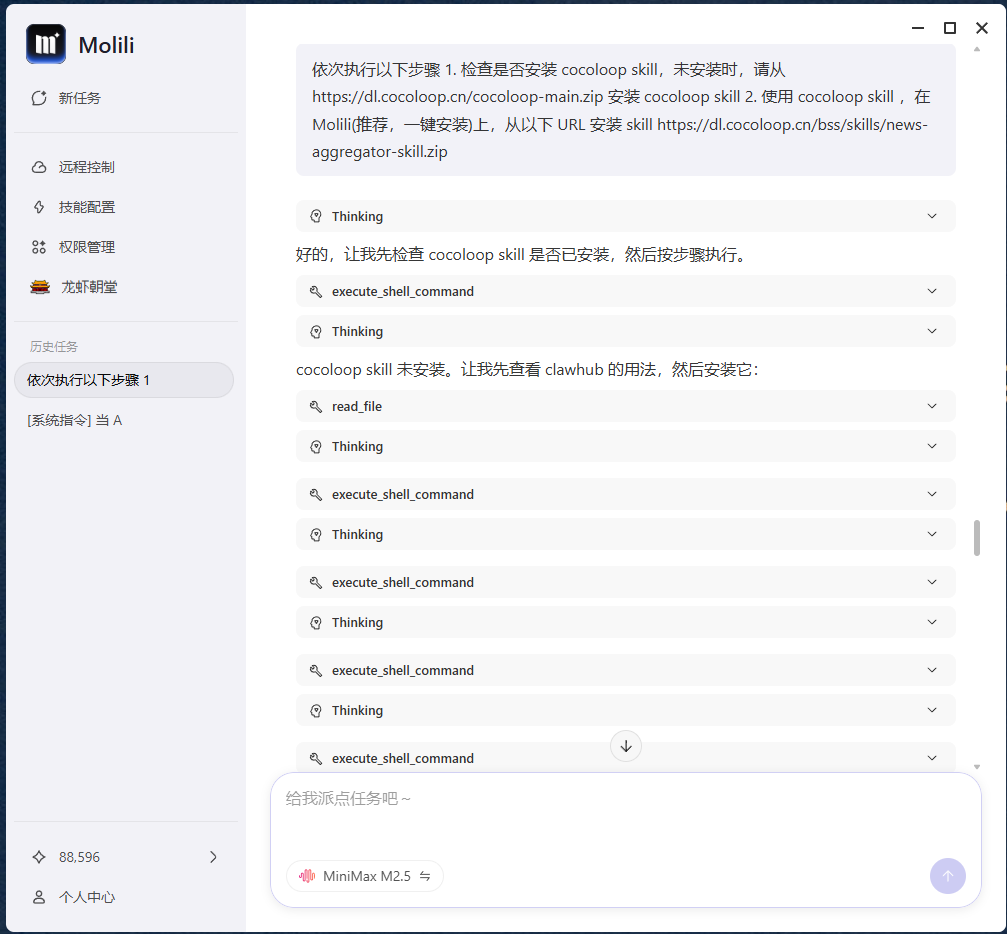Viewport: 1007px width, 934px height.
Task: Select history task 依次执行以下步骤 1
Action: point(124,380)
